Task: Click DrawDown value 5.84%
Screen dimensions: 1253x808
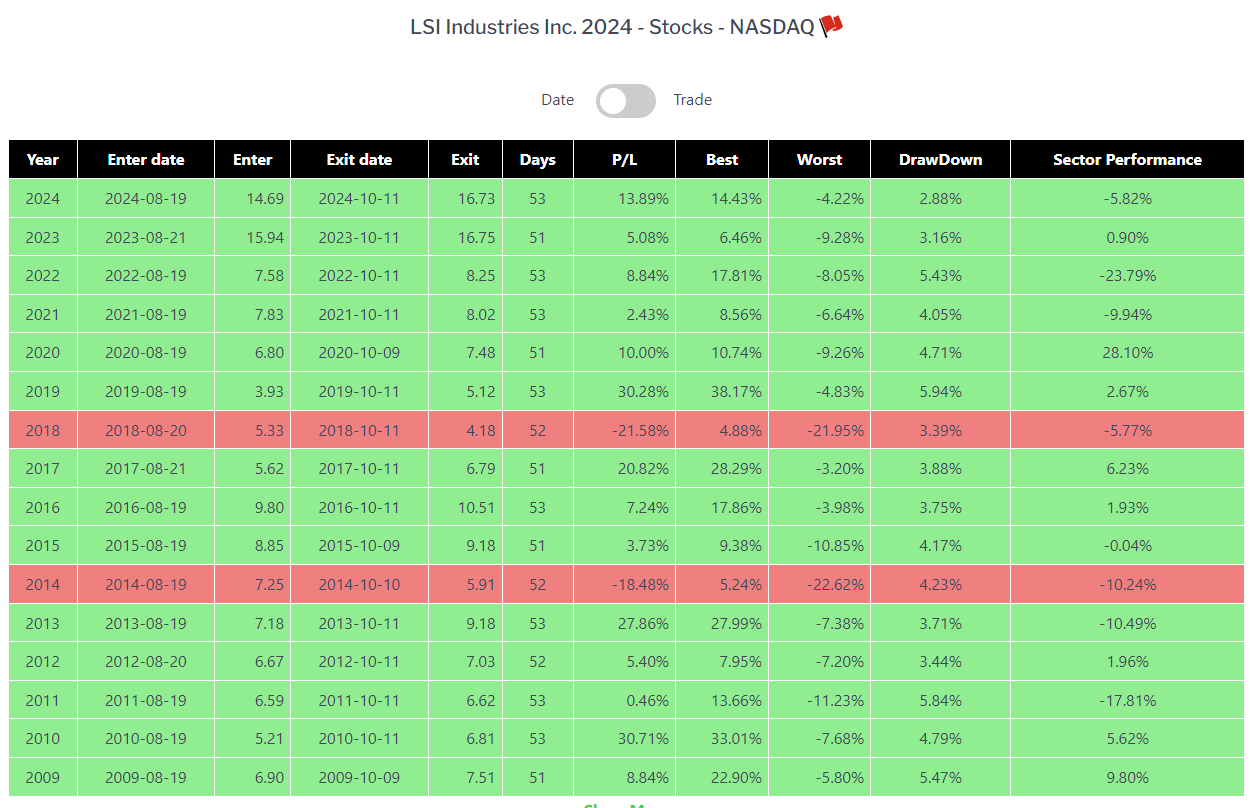Action: click(x=941, y=701)
